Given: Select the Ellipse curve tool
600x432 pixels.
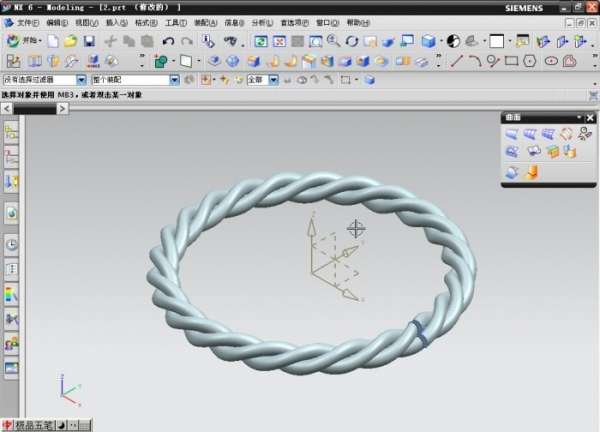Looking at the screenshot, I should tap(551, 60).
